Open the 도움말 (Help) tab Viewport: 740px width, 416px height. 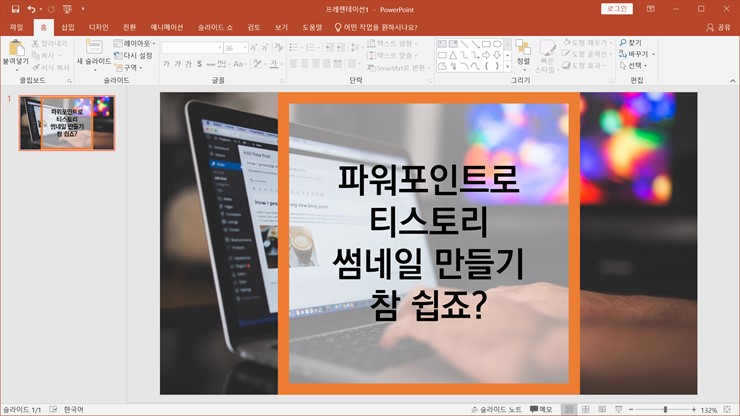(312, 27)
